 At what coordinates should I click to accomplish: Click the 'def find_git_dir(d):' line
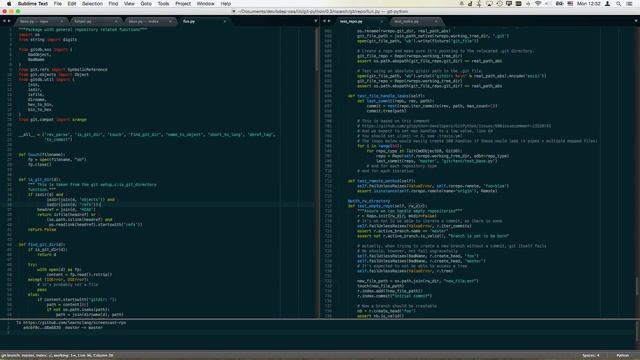42,244
